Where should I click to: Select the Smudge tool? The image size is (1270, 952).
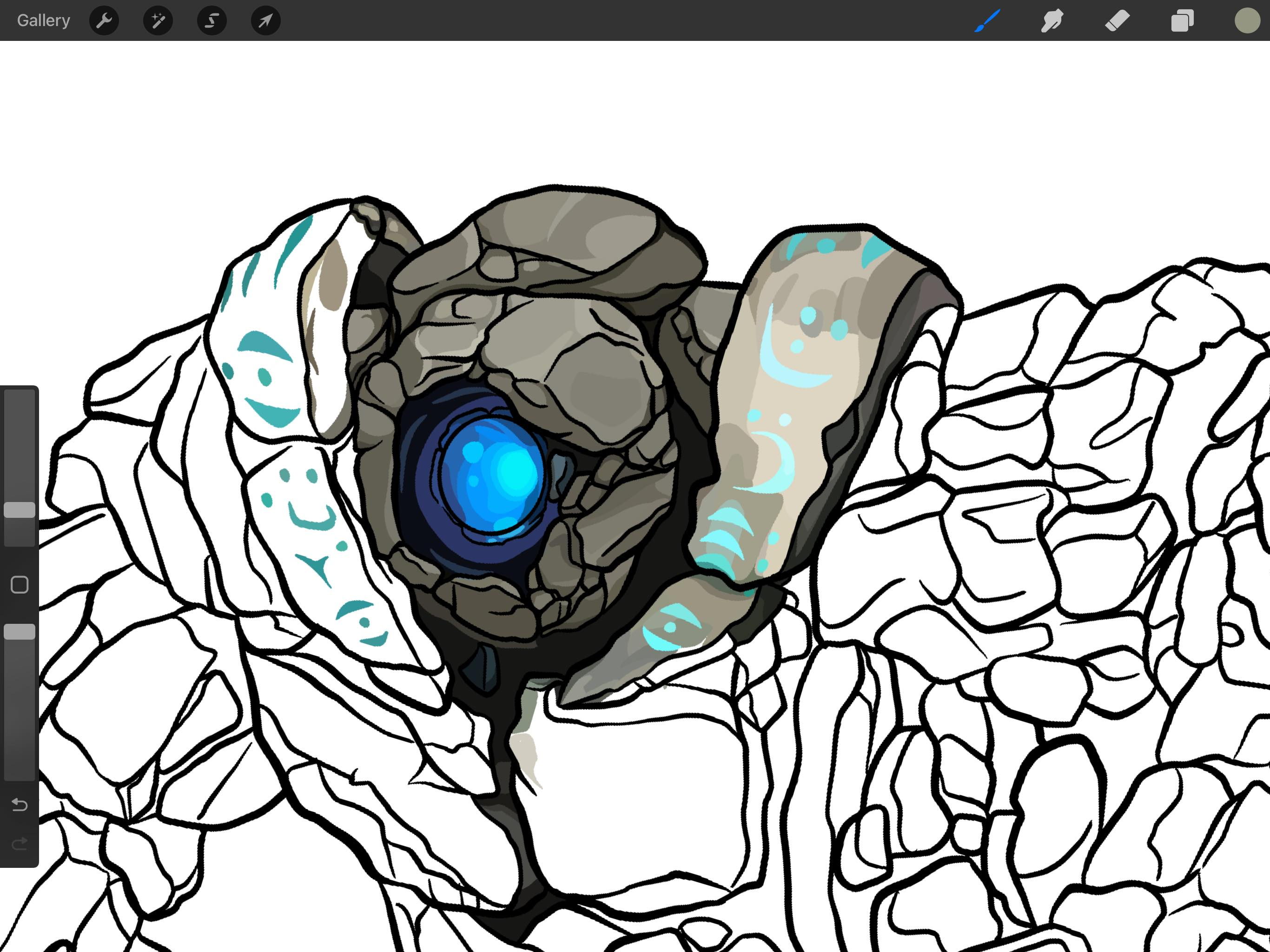1052,20
